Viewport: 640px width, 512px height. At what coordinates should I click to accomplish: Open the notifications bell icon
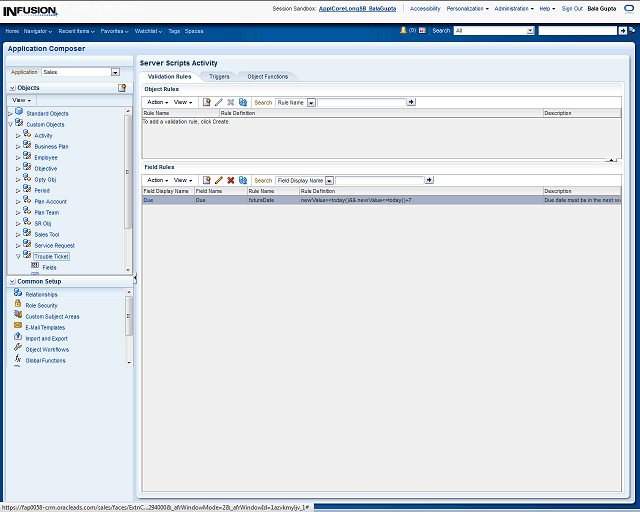click(403, 31)
